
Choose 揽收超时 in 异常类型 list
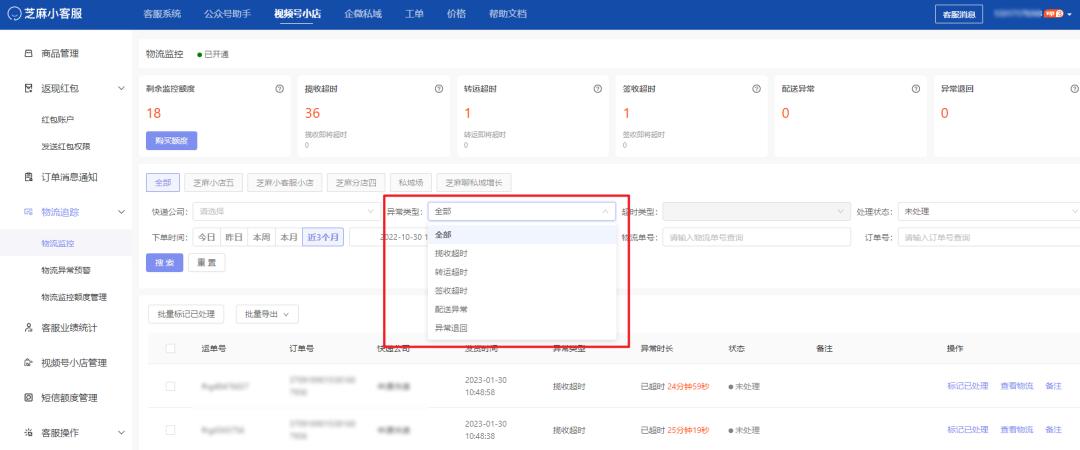pyautogui.click(x=521, y=254)
